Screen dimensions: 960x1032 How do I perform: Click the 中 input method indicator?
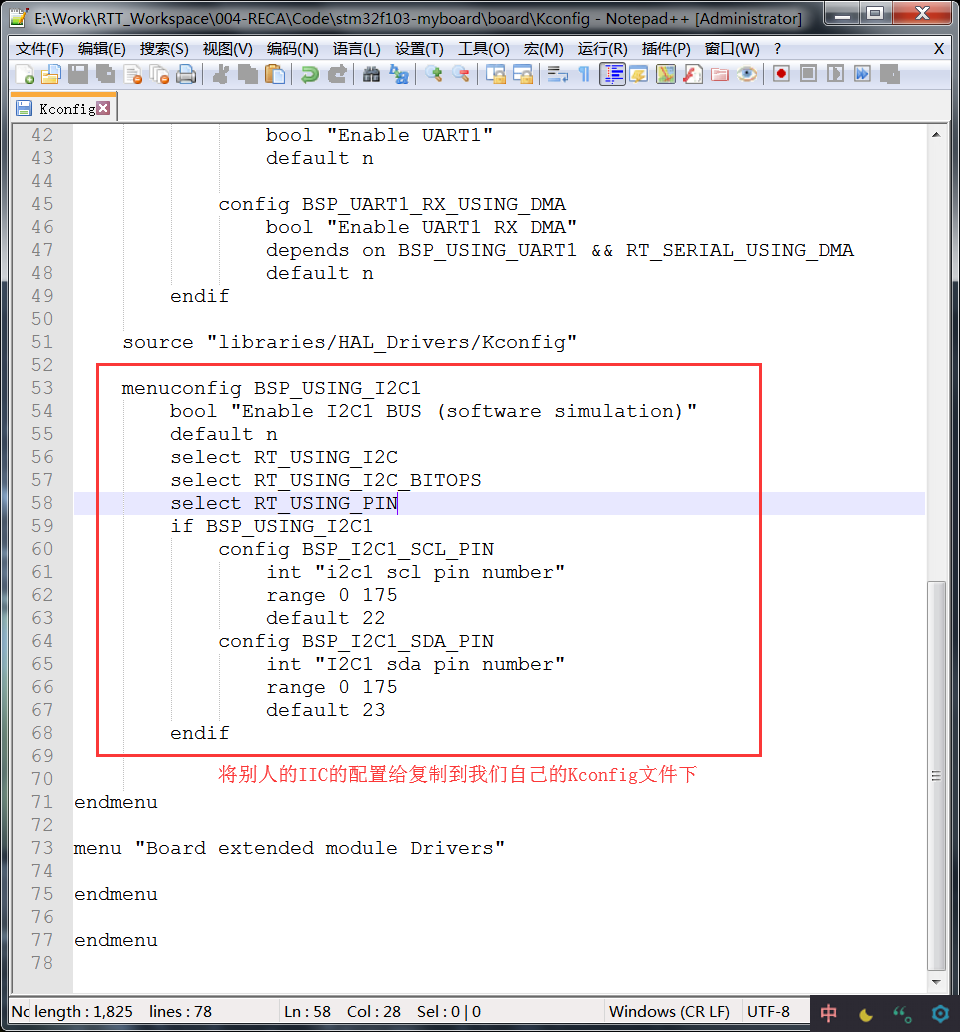[x=828, y=1012]
